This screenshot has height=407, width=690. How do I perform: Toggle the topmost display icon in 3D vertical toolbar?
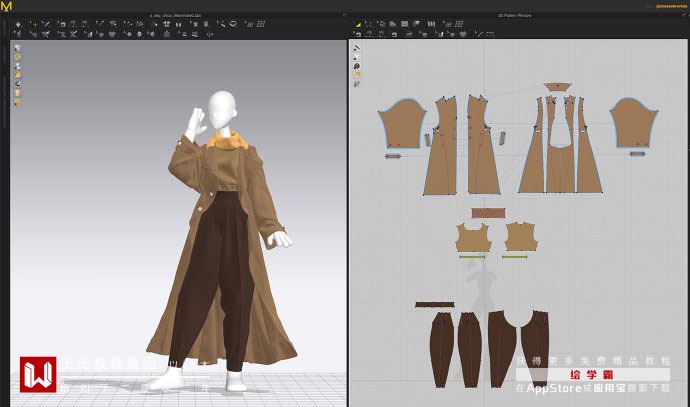(x=18, y=48)
